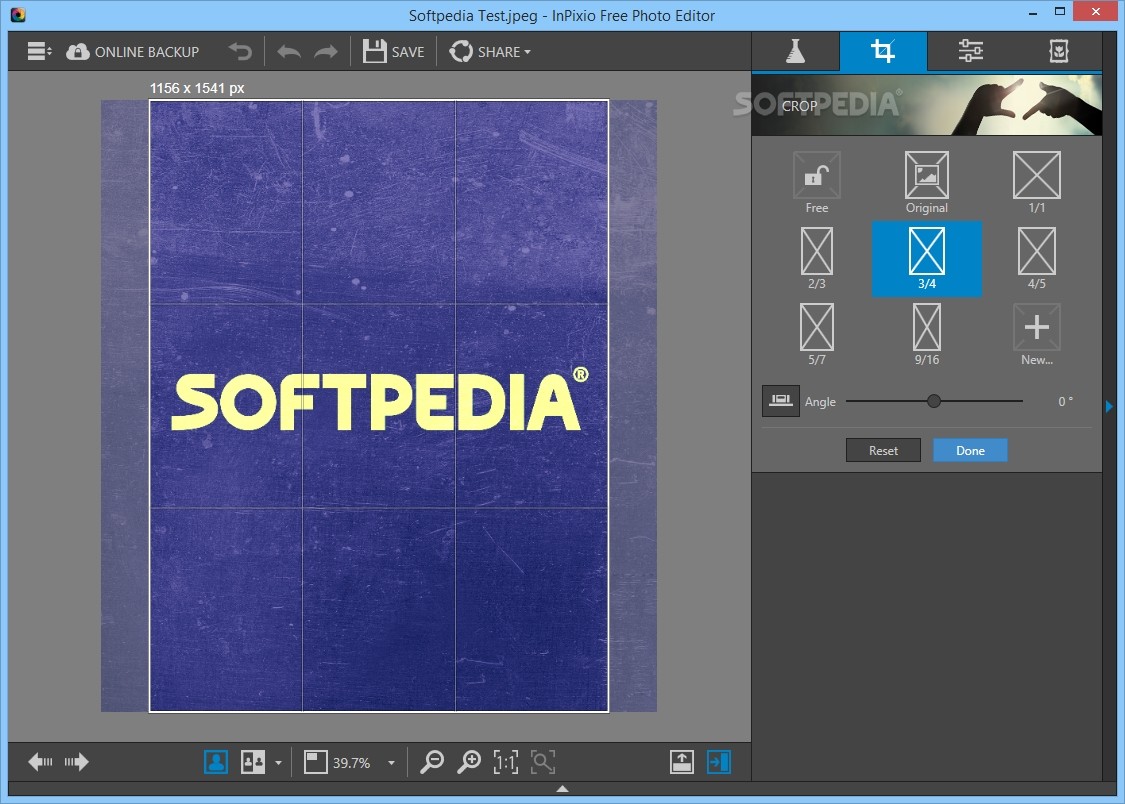
Task: Revert to original with the revert arrow
Action: (x=240, y=52)
